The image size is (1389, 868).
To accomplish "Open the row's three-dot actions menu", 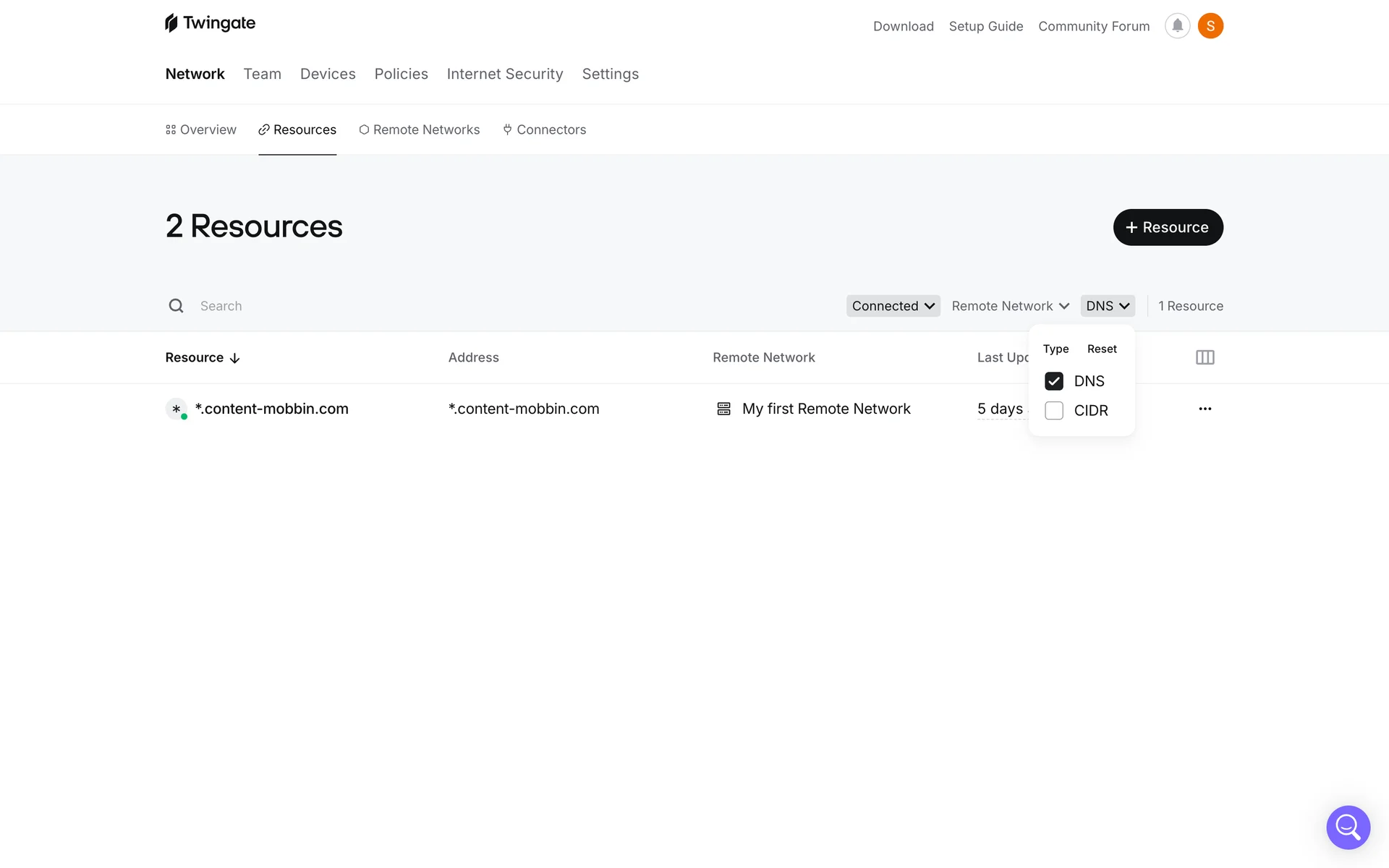I will [1205, 409].
